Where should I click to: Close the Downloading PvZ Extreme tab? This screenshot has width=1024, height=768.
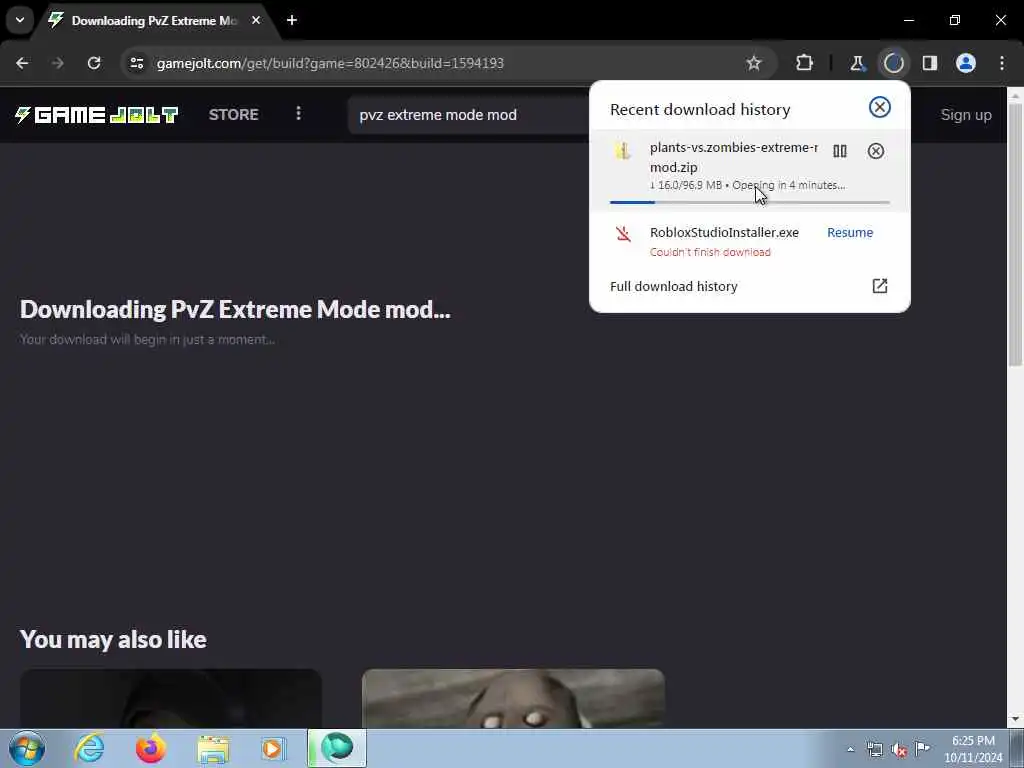point(256,20)
